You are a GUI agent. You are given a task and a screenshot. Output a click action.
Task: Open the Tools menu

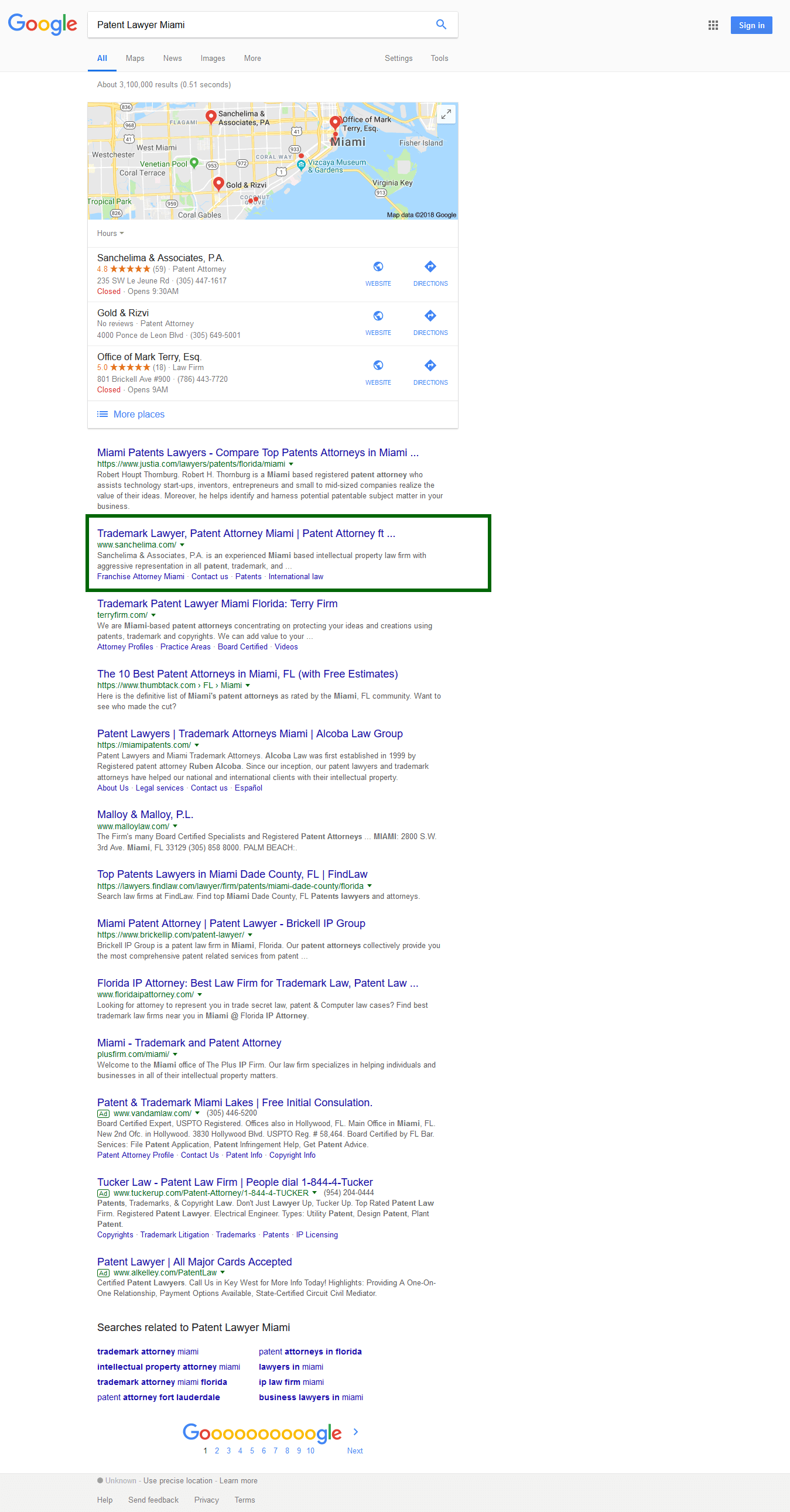click(440, 59)
